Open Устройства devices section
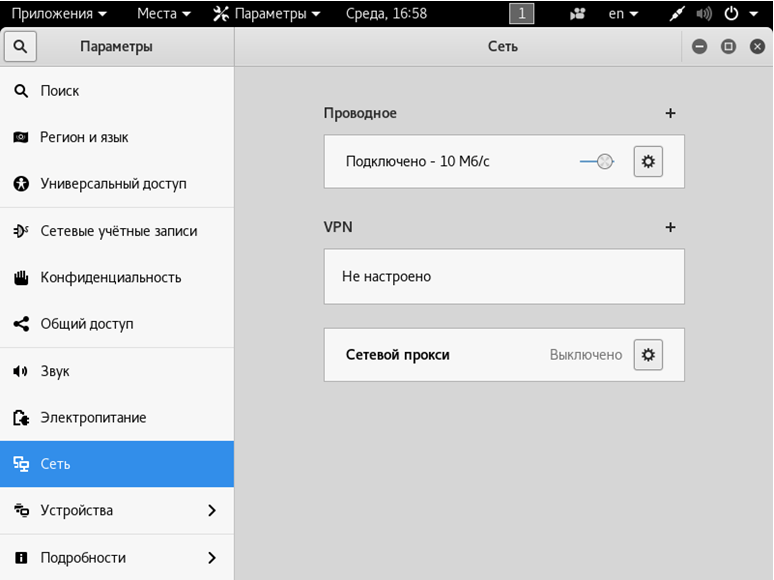Screen dimensions: 774x580 pyautogui.click(x=117, y=510)
